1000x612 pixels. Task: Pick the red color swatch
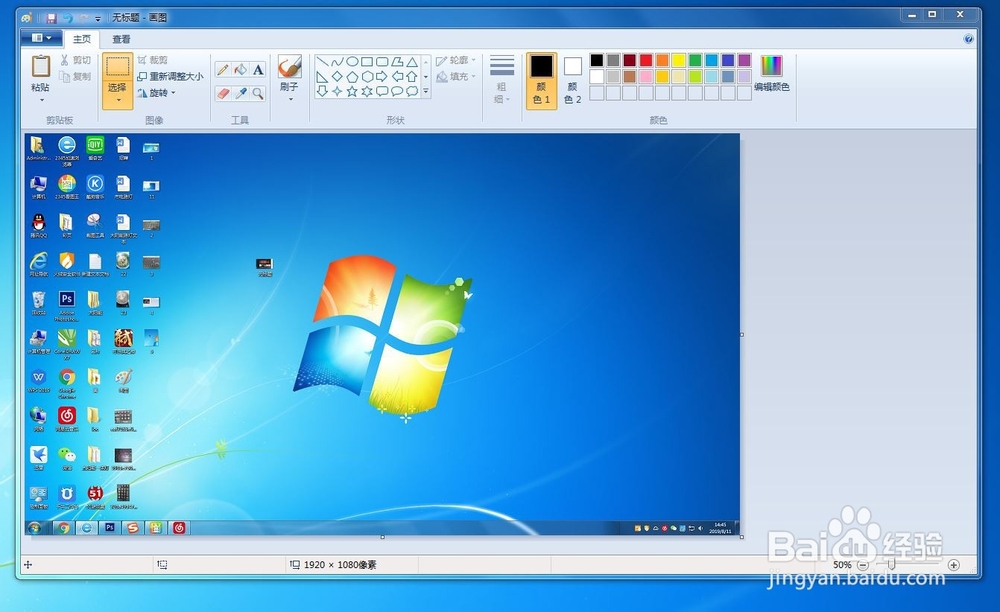click(646, 60)
